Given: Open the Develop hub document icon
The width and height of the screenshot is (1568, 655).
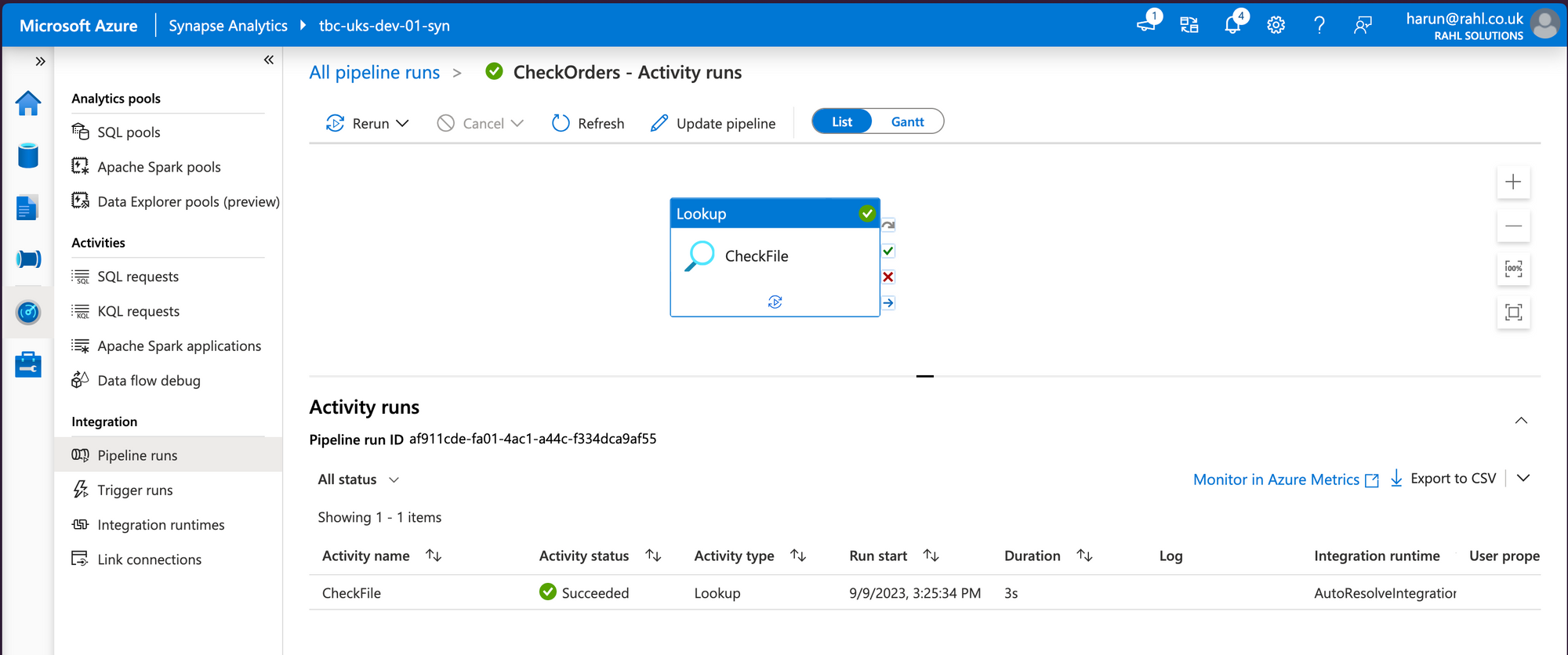Looking at the screenshot, I should 27,208.
